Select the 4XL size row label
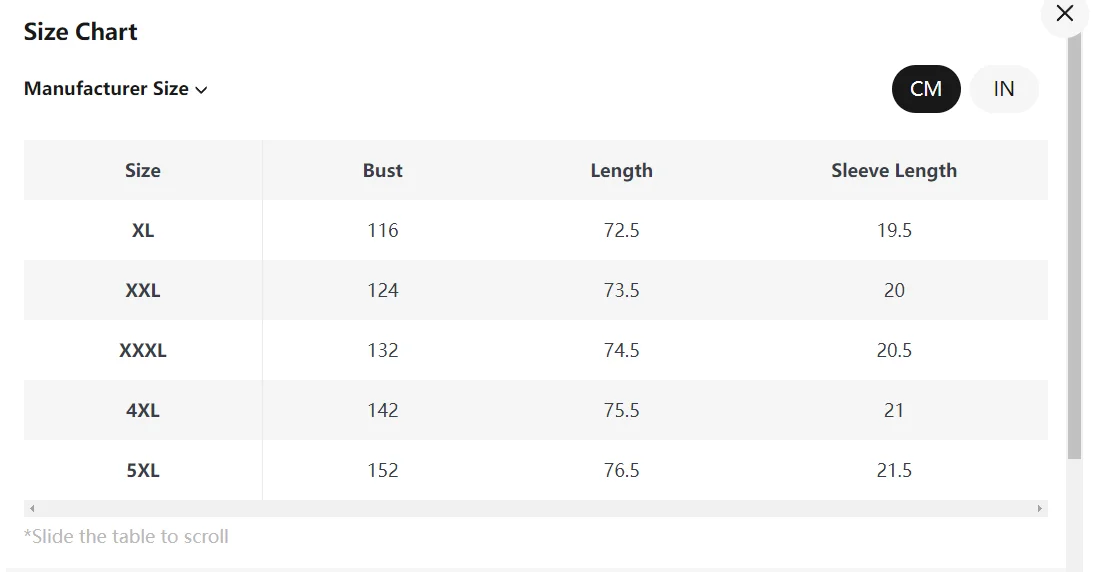Image resolution: width=1104 pixels, height=572 pixels. (x=143, y=410)
